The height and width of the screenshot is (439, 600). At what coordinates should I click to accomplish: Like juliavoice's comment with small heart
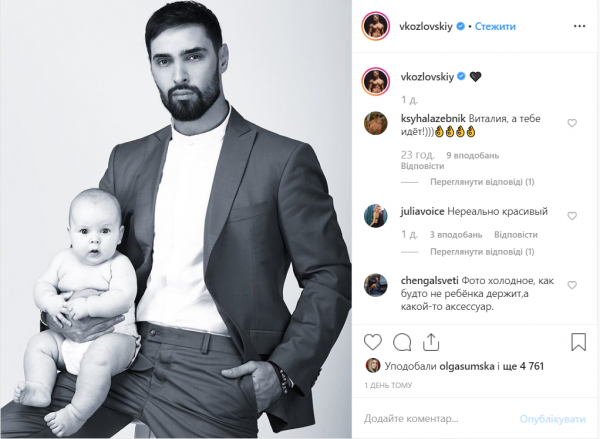tap(572, 216)
